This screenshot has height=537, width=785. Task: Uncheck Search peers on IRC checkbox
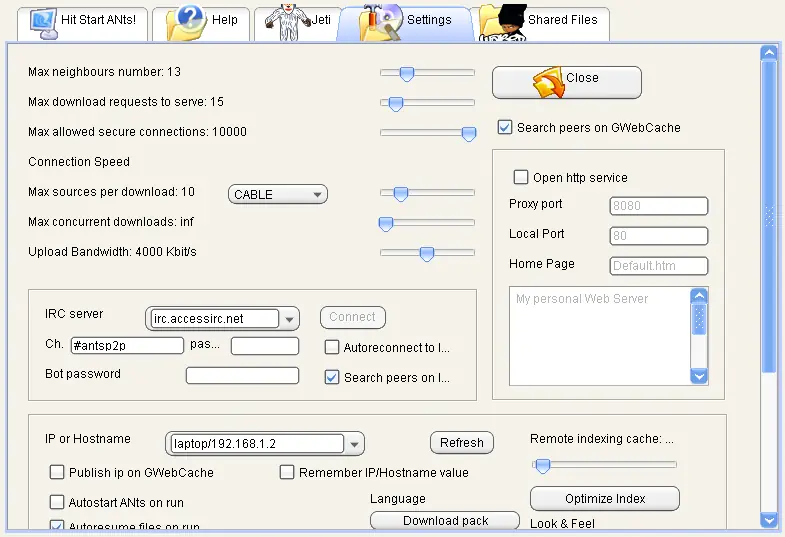pyautogui.click(x=331, y=377)
